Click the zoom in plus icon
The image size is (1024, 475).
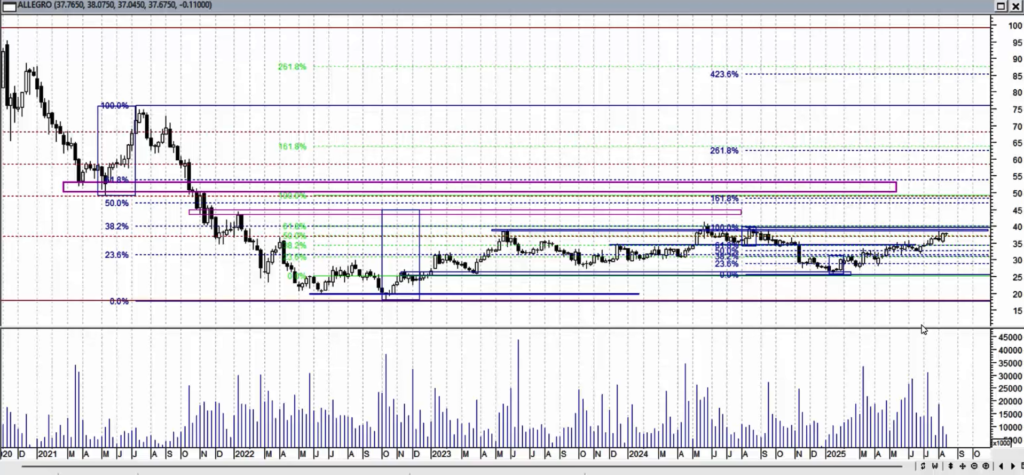click(985, 466)
